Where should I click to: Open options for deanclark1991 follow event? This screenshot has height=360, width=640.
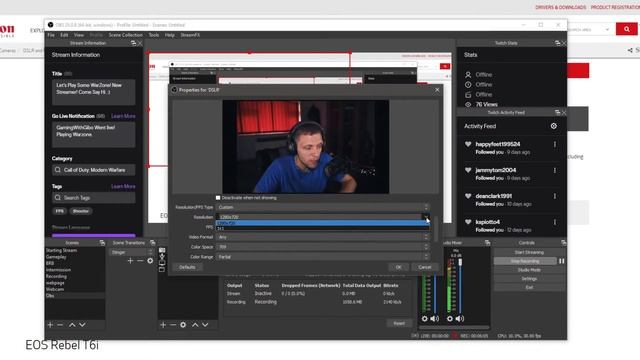click(555, 196)
